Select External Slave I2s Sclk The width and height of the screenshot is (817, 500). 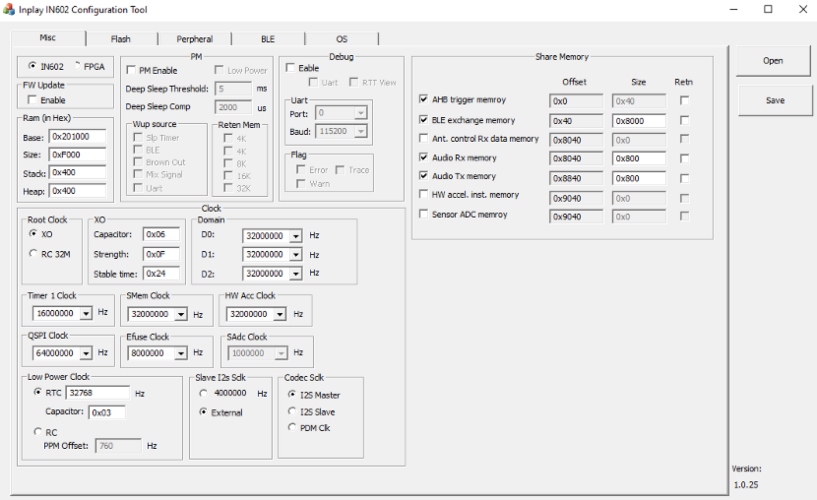[203, 412]
